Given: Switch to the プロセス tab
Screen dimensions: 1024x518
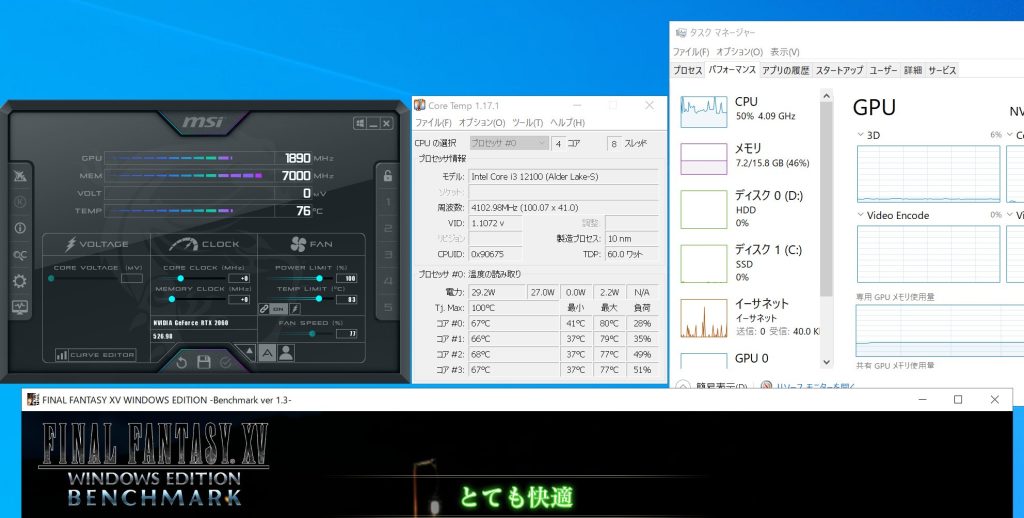Looking at the screenshot, I should pos(688,70).
